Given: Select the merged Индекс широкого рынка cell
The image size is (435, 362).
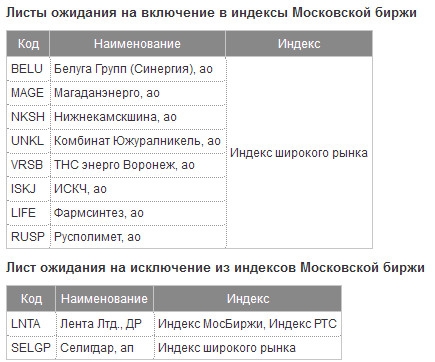Looking at the screenshot, I should tap(299, 153).
